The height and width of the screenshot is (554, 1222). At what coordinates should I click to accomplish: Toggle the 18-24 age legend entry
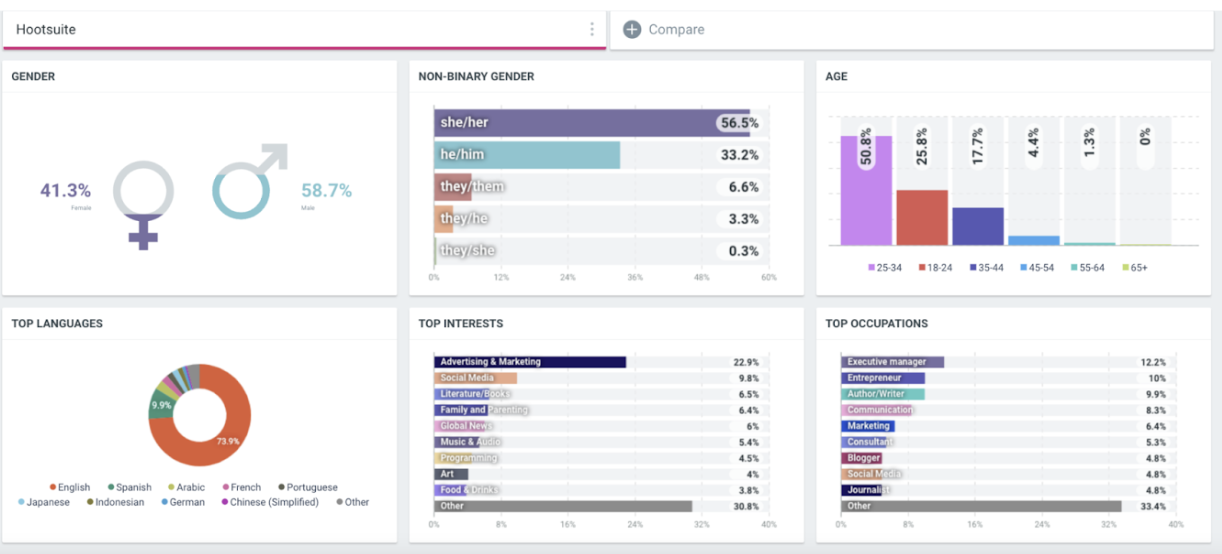pyautogui.click(x=939, y=268)
